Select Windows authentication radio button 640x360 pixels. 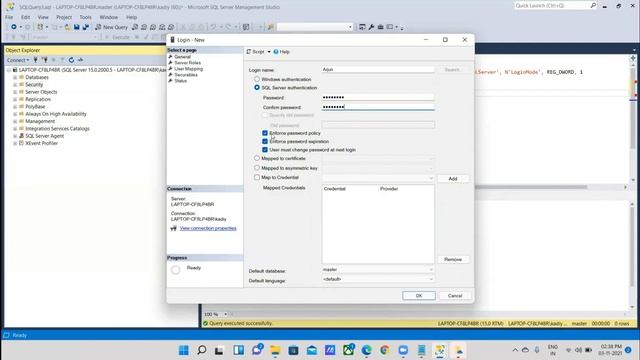click(257, 79)
